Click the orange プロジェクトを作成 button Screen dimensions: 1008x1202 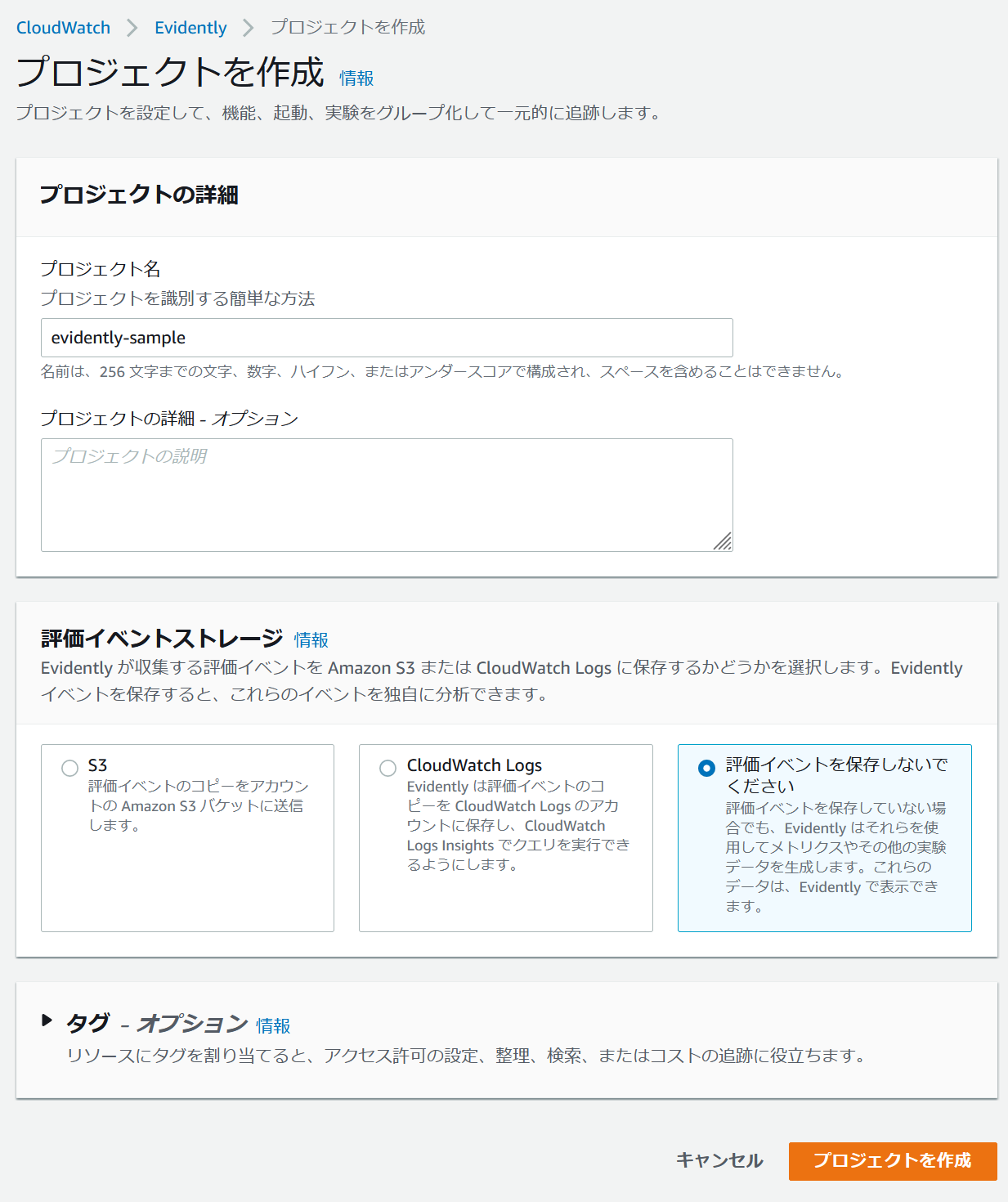pos(892,1160)
